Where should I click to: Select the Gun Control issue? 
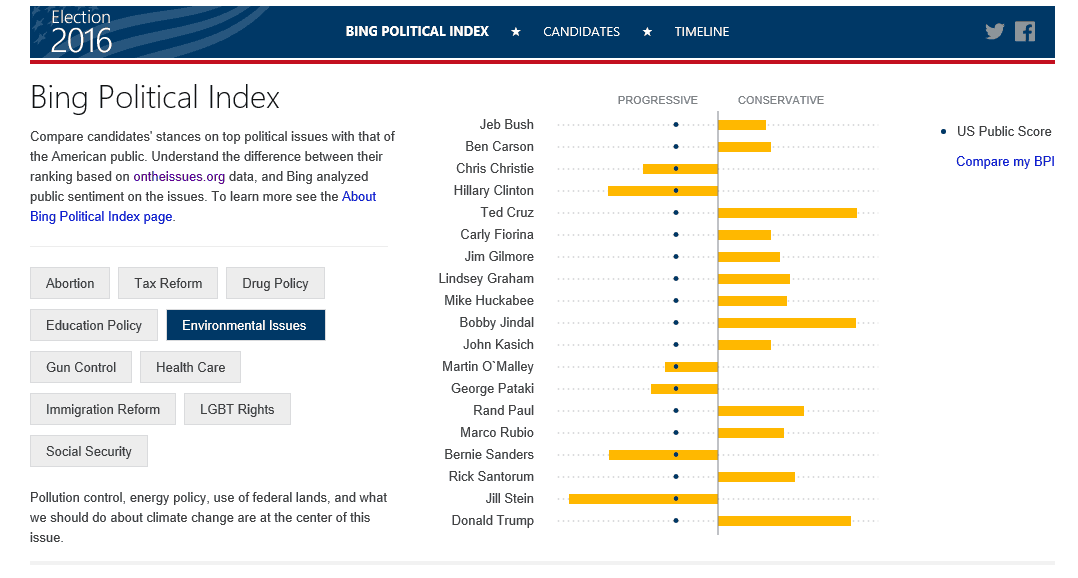click(x=81, y=367)
